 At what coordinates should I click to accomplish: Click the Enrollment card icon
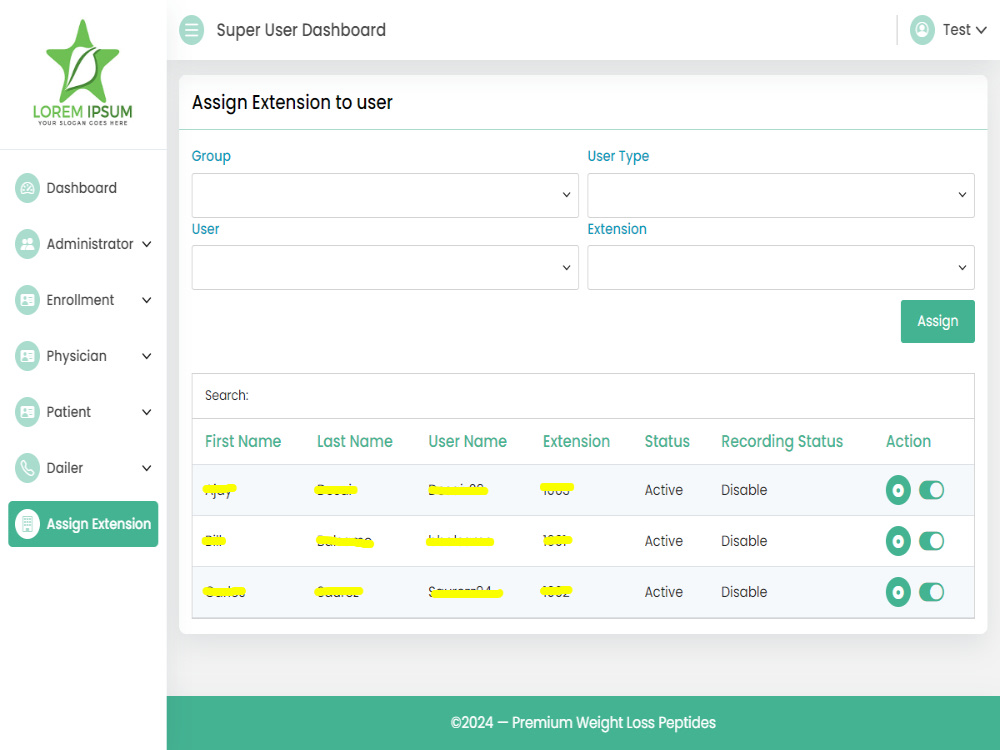[x=27, y=300]
